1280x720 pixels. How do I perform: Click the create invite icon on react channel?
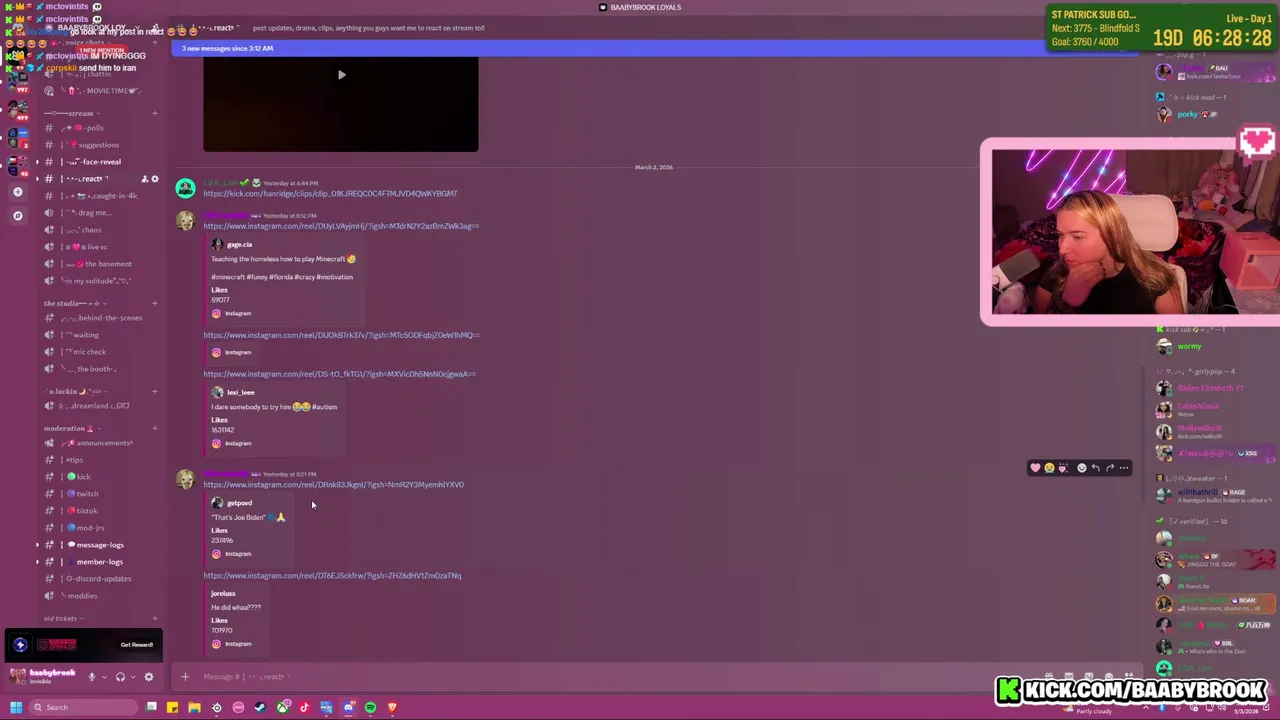(144, 179)
